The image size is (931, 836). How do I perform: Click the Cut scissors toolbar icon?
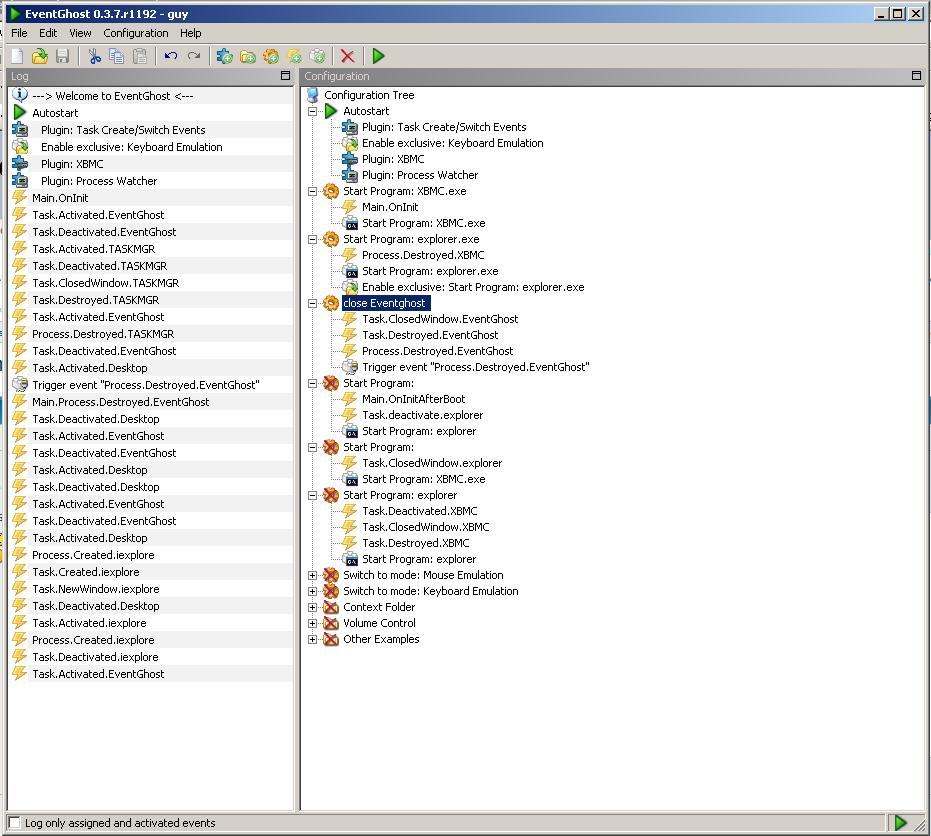click(94, 56)
